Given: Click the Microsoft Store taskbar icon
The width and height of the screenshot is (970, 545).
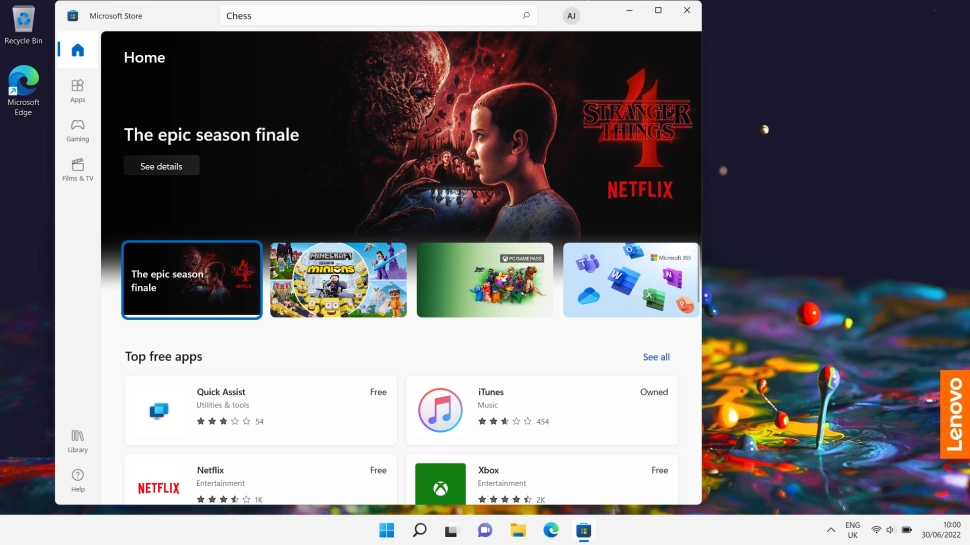Looking at the screenshot, I should coord(583,530).
